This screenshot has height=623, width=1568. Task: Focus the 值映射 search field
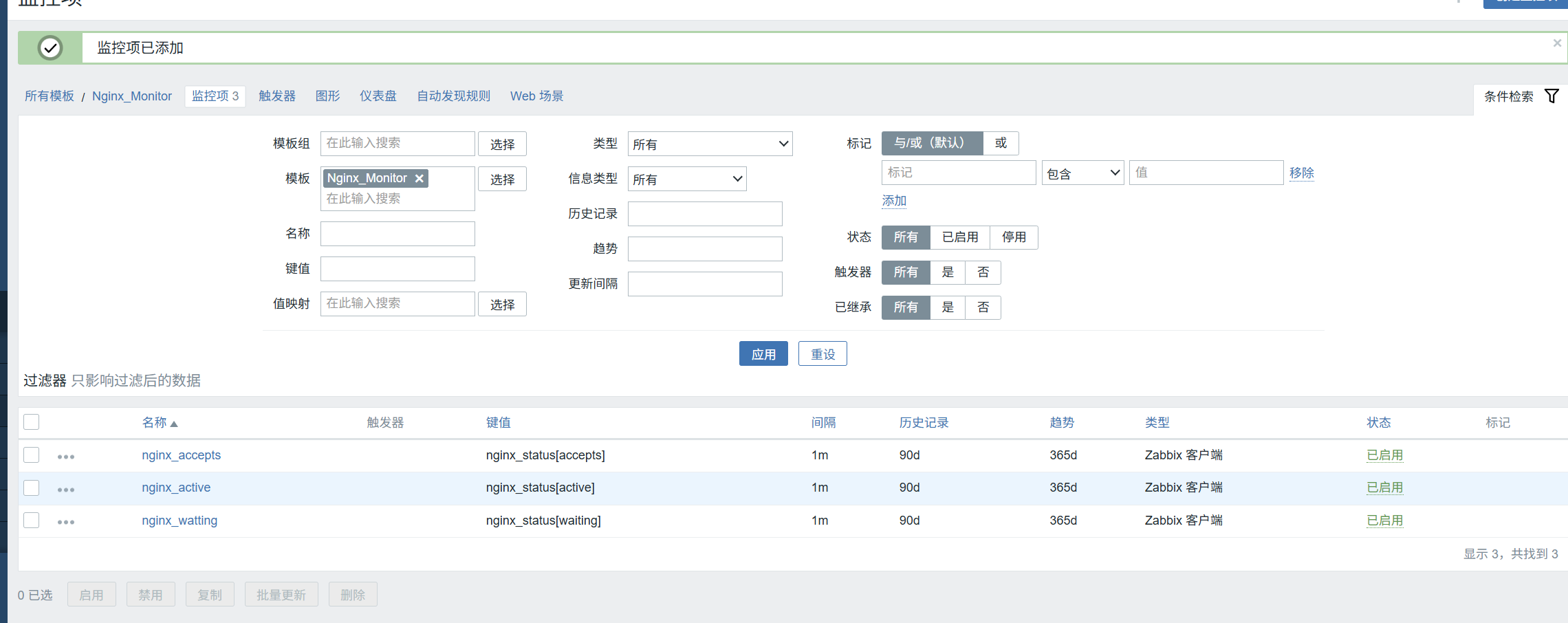pyautogui.click(x=398, y=304)
